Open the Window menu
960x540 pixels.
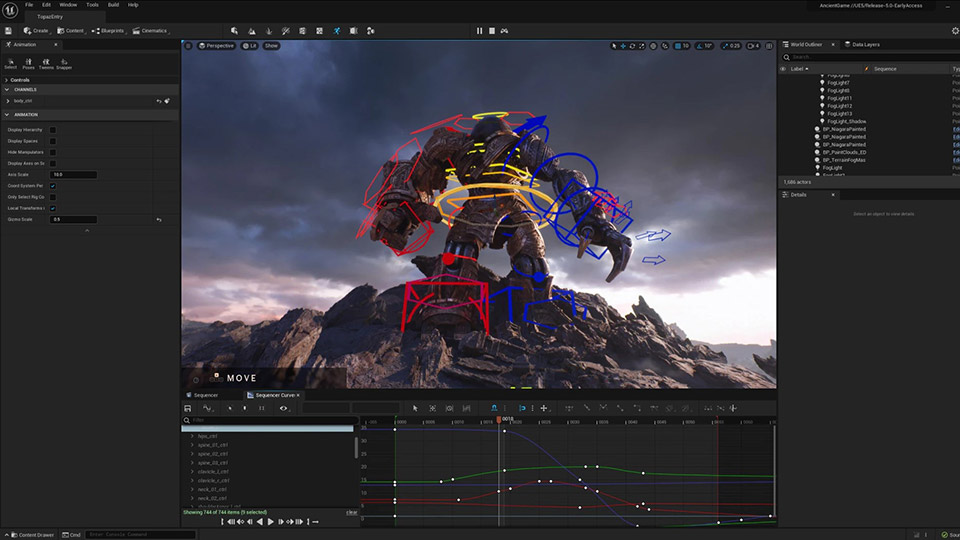point(68,5)
